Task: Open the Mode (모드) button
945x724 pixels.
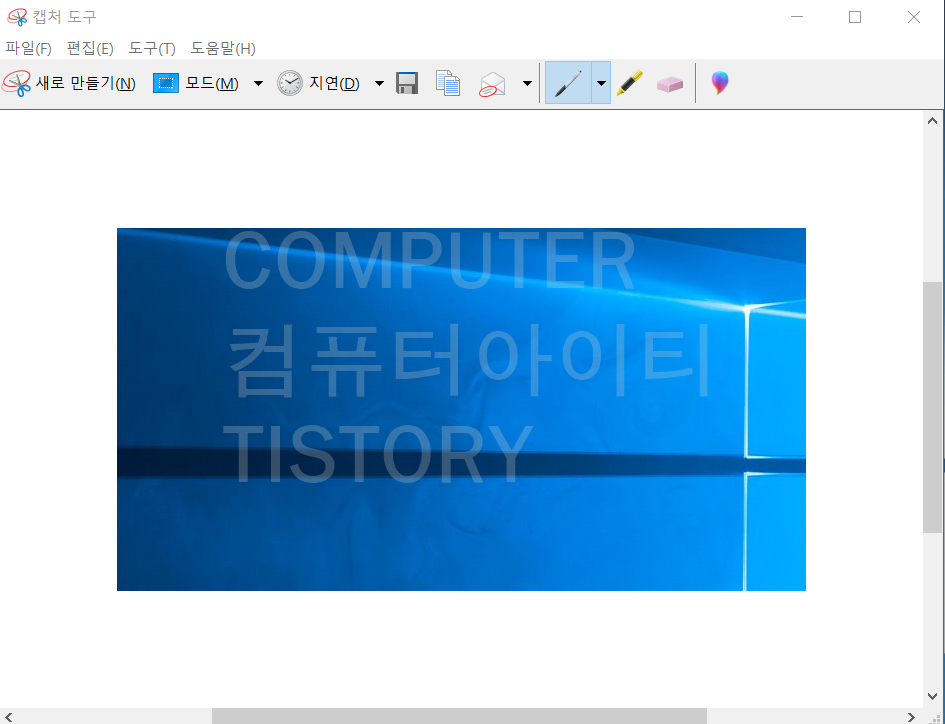Action: tap(196, 83)
